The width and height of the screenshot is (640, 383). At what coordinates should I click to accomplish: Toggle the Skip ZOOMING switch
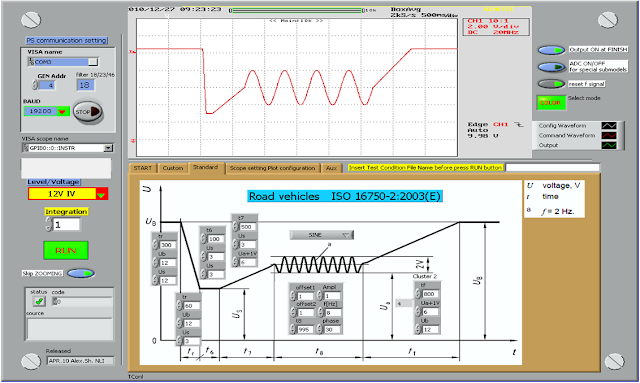click(x=81, y=273)
